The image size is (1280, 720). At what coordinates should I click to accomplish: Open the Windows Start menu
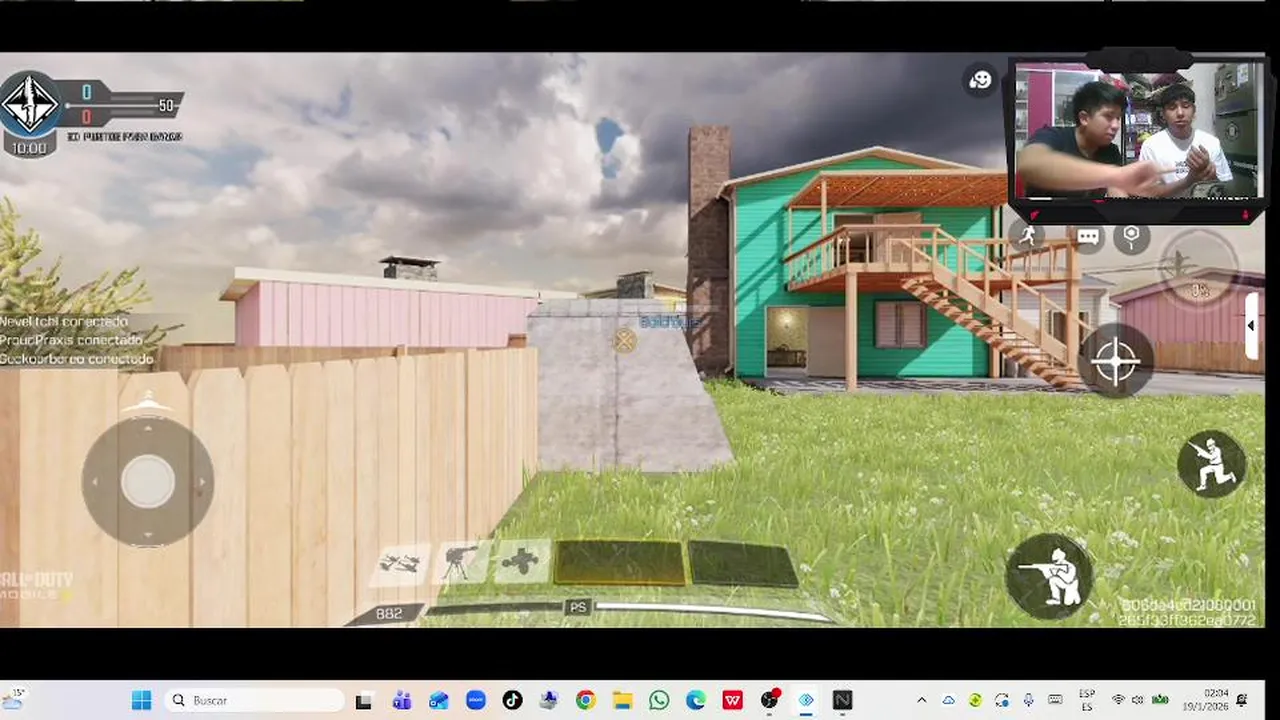[x=141, y=700]
